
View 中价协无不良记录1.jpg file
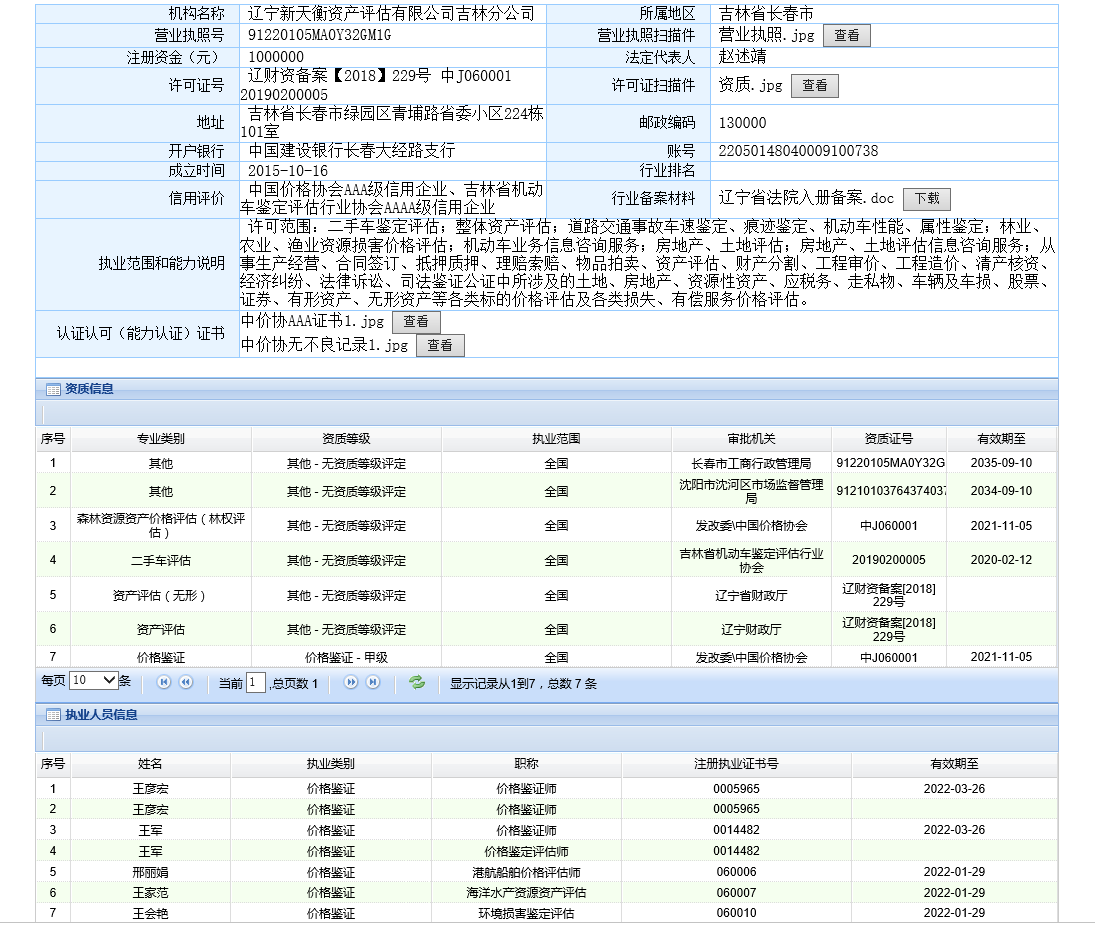(x=440, y=345)
